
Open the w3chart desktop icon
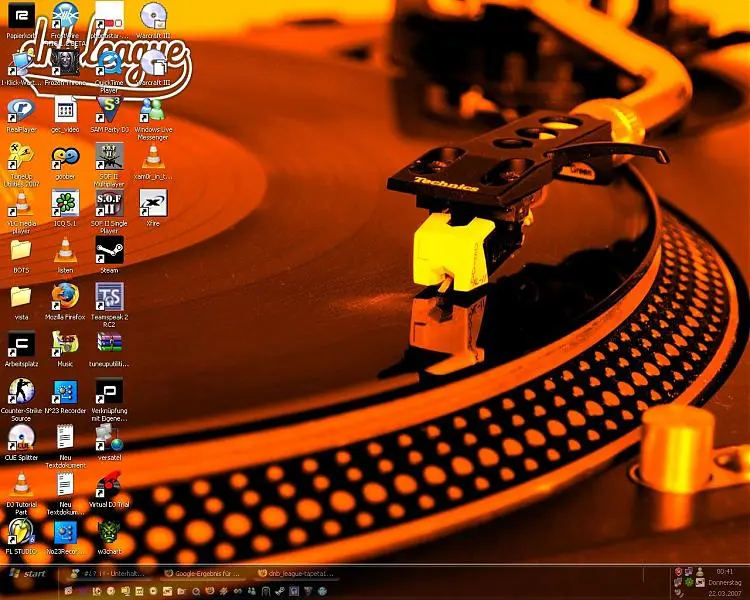pyautogui.click(x=109, y=531)
